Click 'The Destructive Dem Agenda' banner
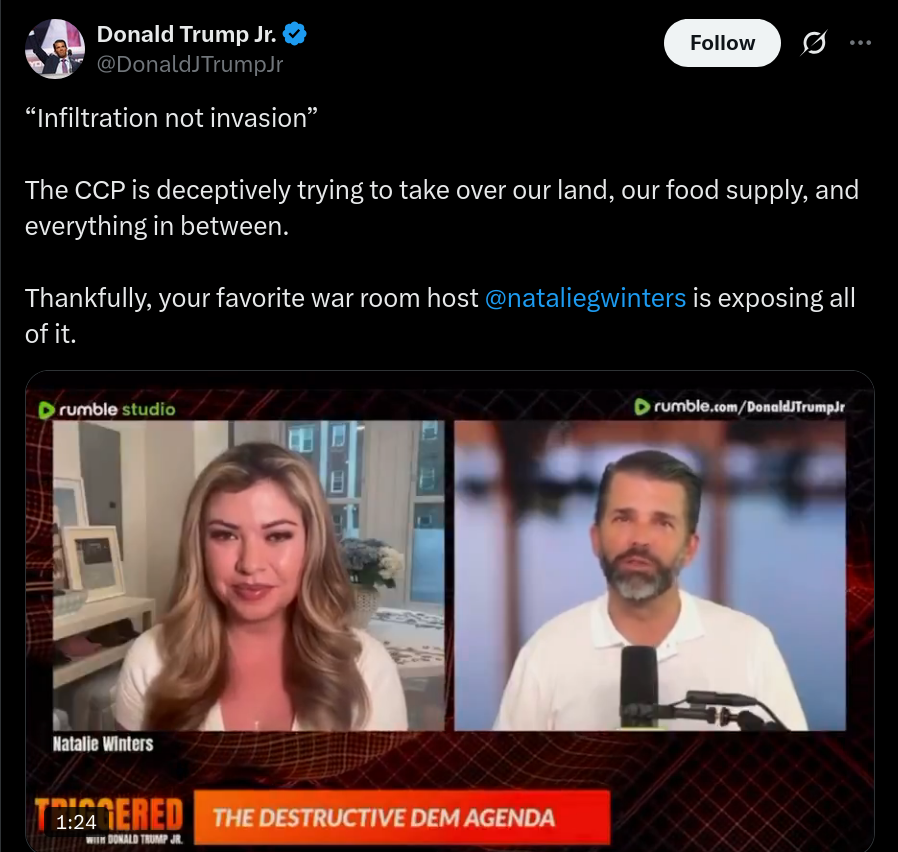The image size is (898, 852). (x=402, y=817)
